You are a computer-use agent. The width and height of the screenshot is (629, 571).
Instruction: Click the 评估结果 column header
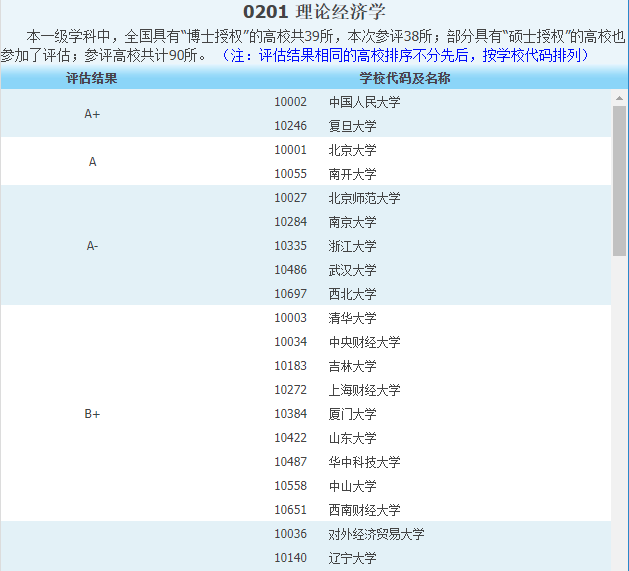(92, 78)
